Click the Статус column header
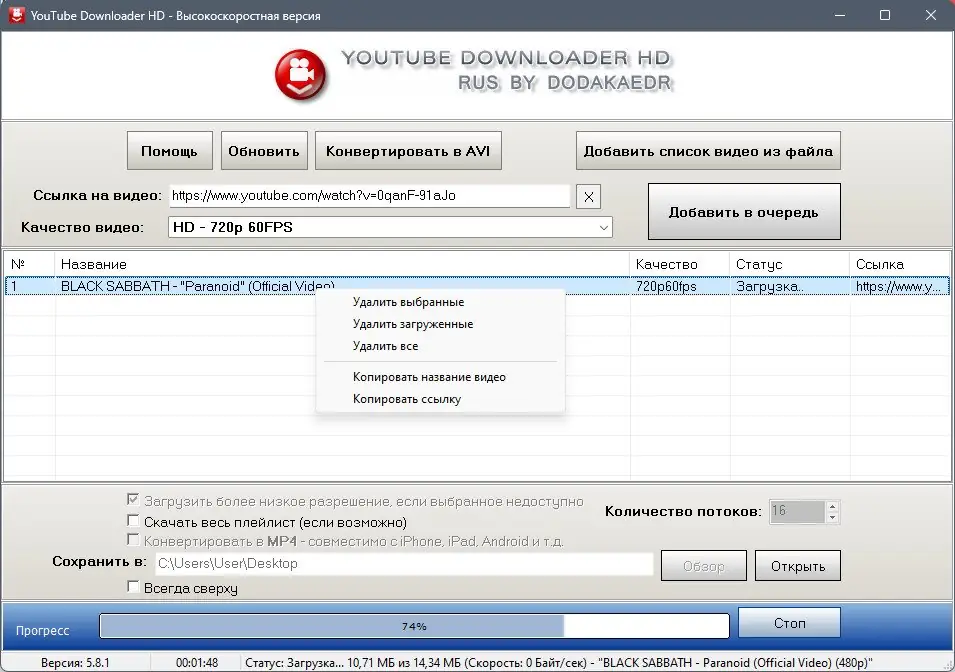Viewport: 955px width, 672px height. [x=789, y=264]
